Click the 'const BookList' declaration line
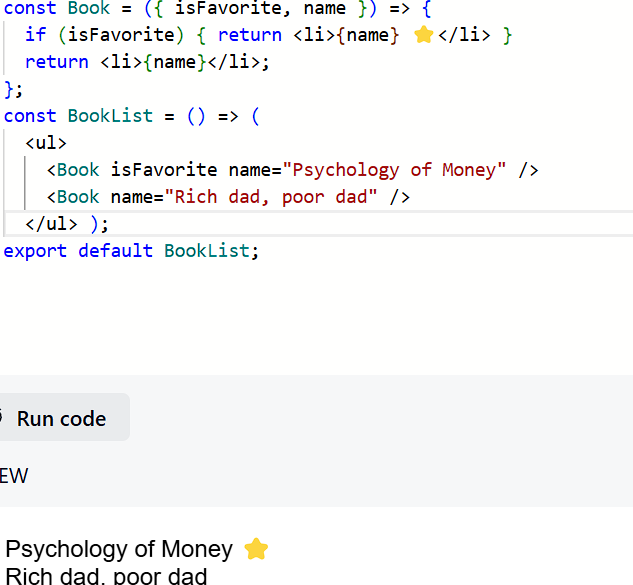The width and height of the screenshot is (633, 585). tap(132, 116)
